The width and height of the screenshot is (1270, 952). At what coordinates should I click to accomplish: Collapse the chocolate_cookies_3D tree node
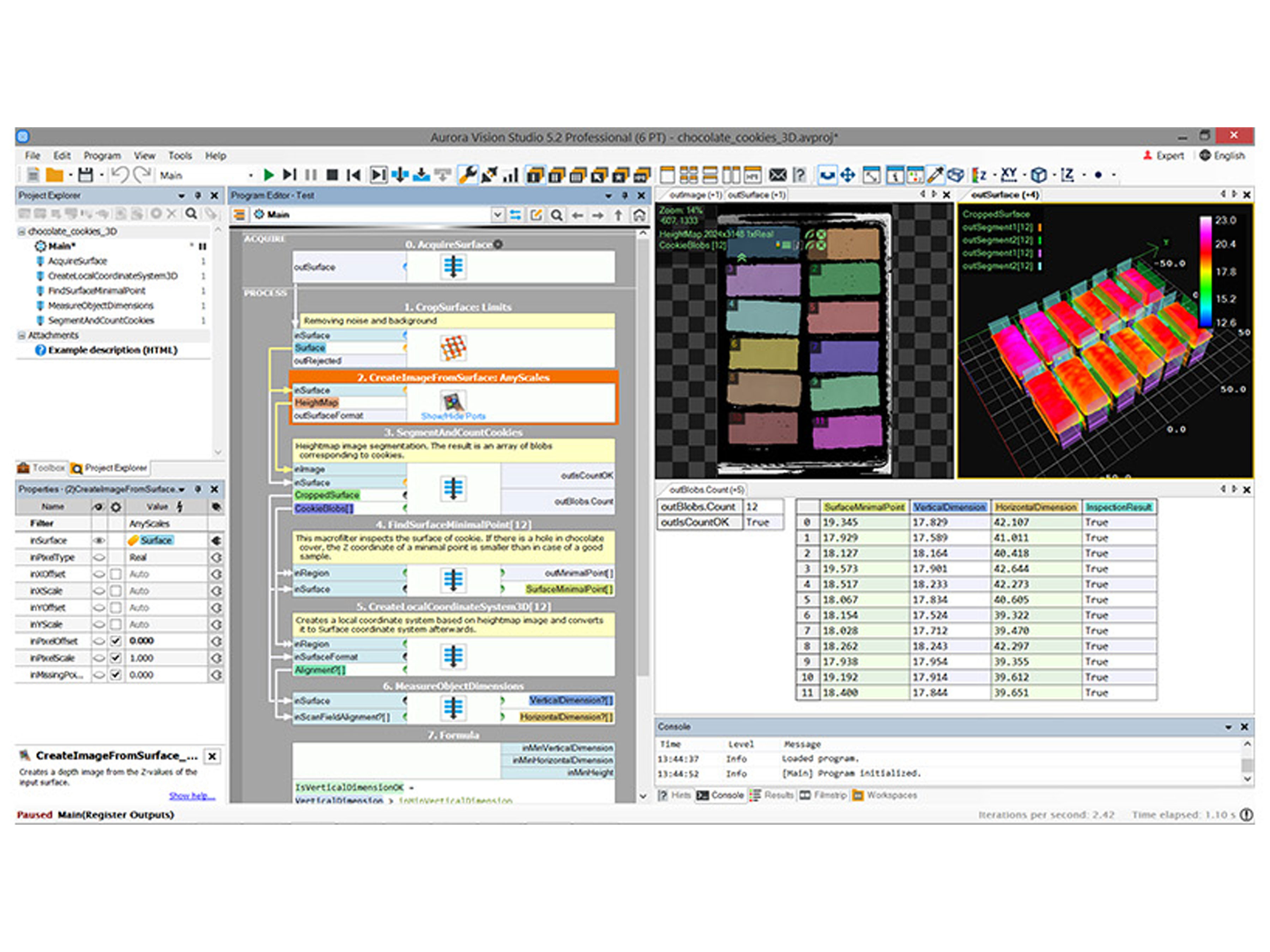tap(22, 231)
